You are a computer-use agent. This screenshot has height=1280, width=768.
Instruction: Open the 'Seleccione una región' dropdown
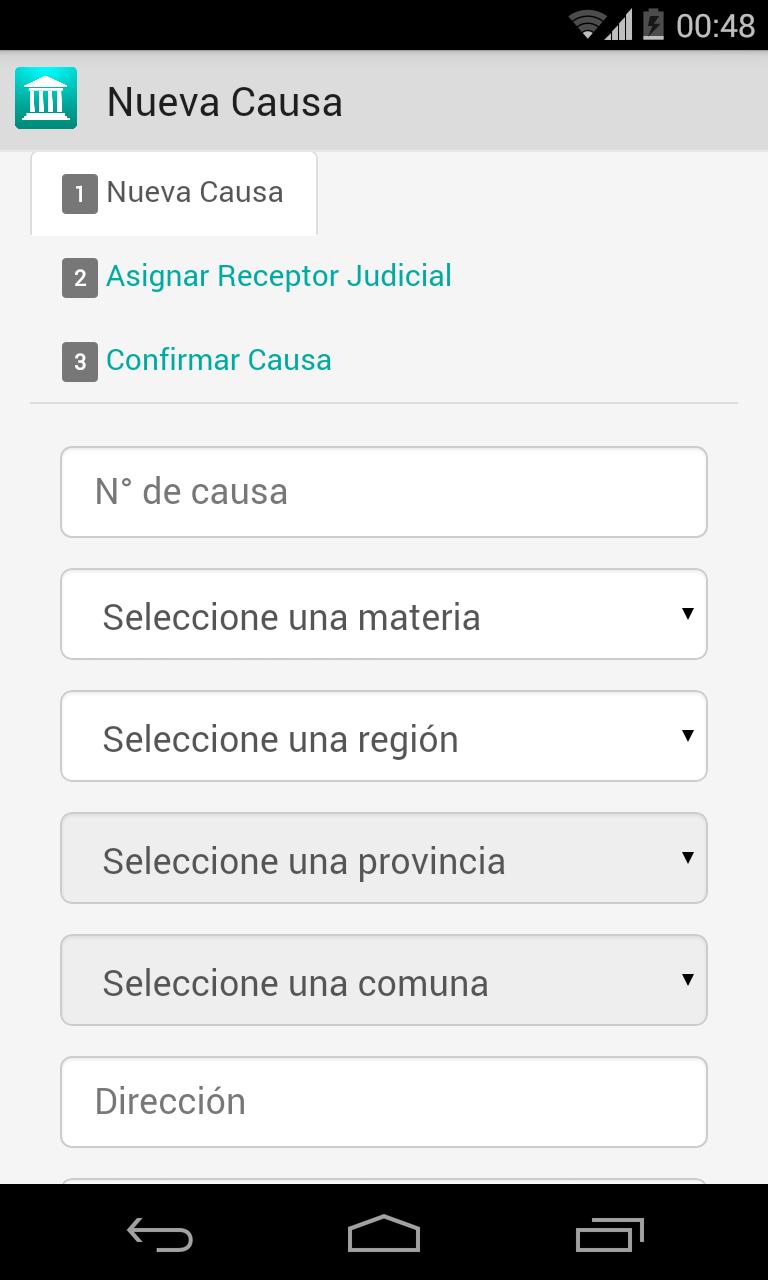pos(383,736)
